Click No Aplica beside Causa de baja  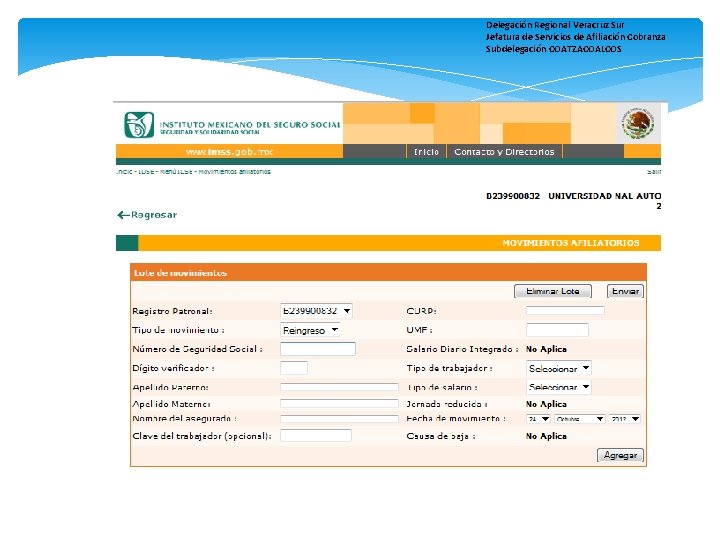pyautogui.click(x=546, y=436)
